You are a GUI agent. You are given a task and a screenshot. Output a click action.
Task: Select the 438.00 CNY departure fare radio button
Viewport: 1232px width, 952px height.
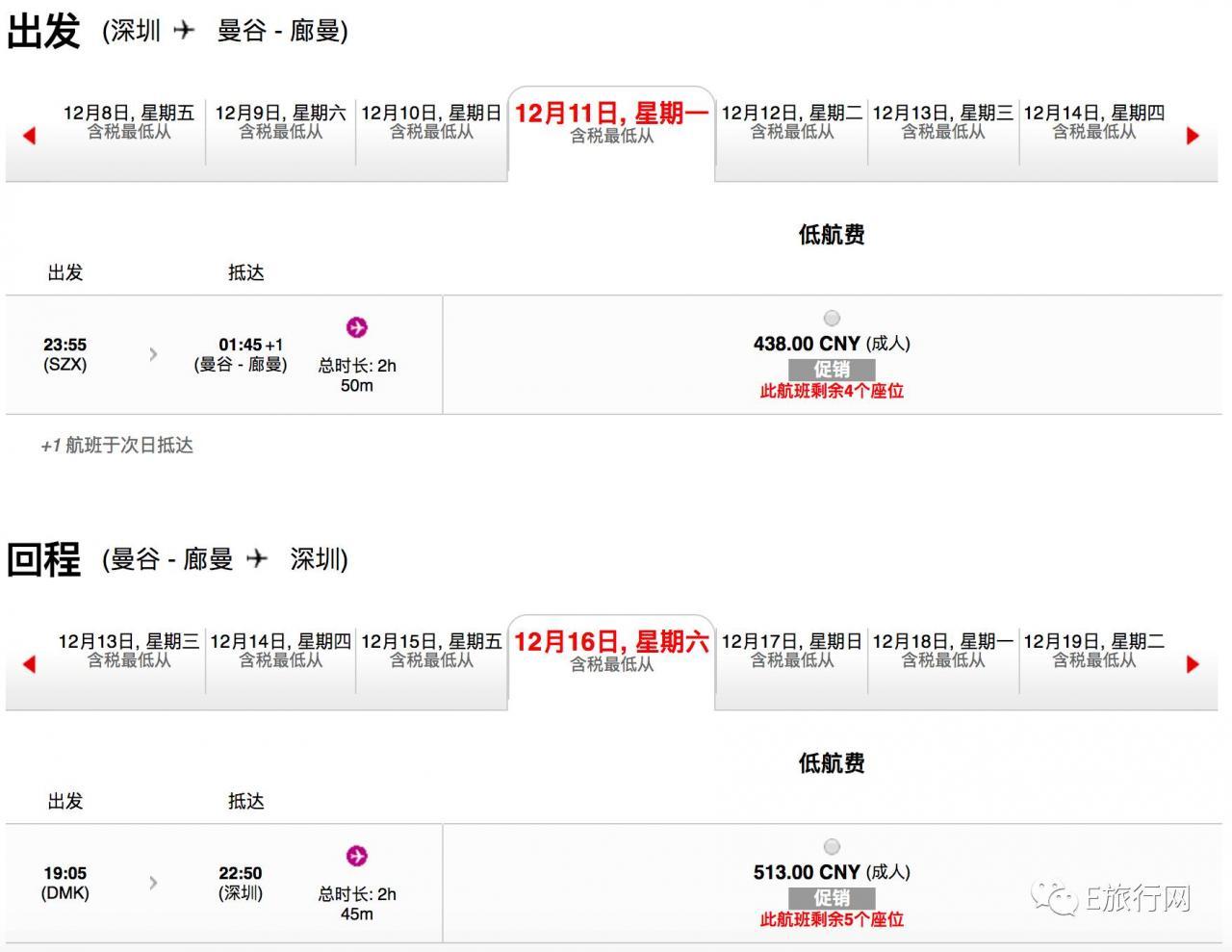833,319
